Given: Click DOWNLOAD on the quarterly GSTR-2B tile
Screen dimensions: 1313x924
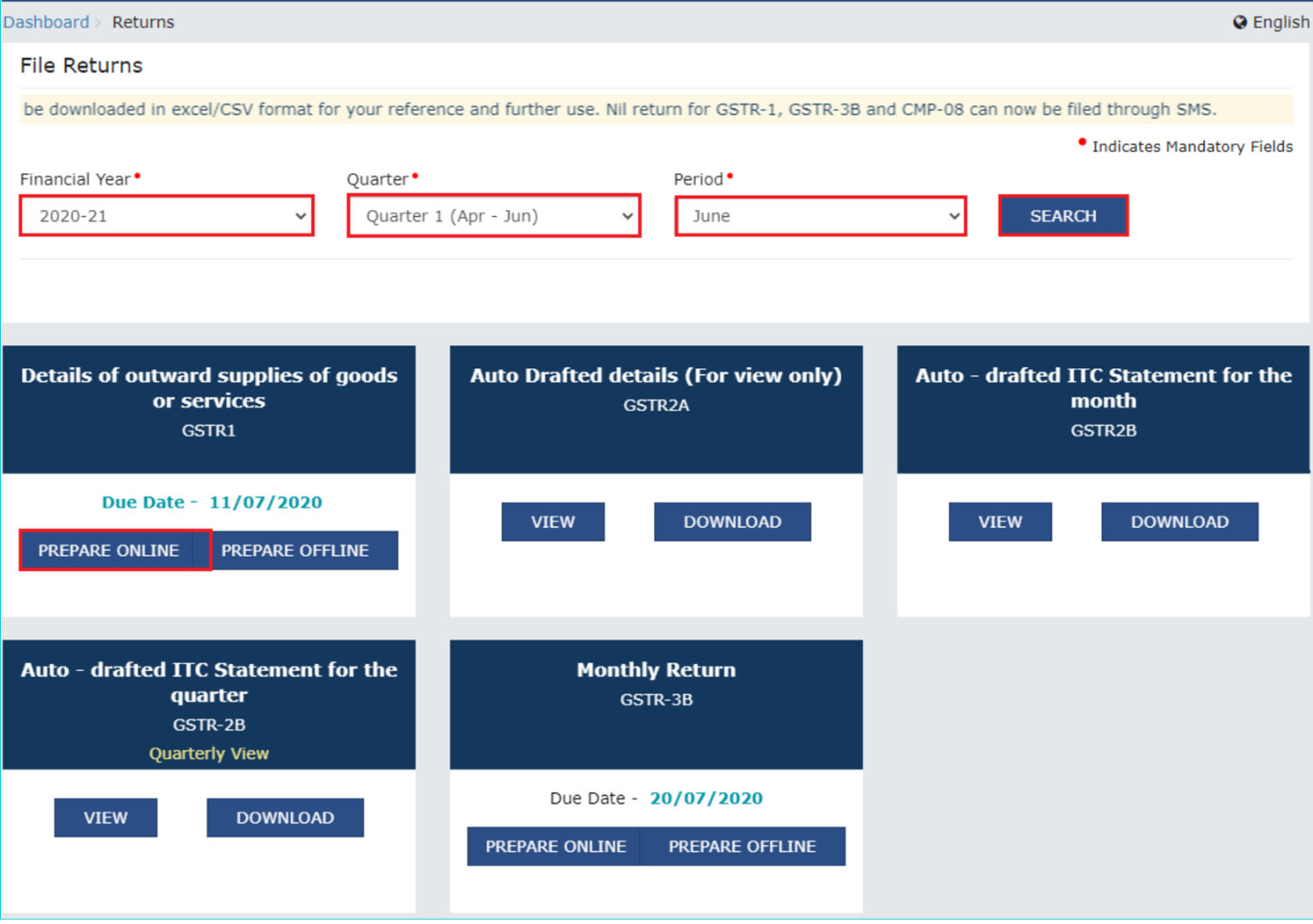Looking at the screenshot, I should [285, 818].
